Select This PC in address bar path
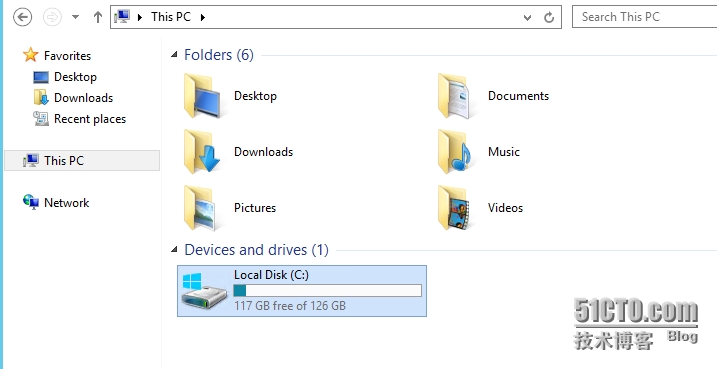 (x=171, y=17)
